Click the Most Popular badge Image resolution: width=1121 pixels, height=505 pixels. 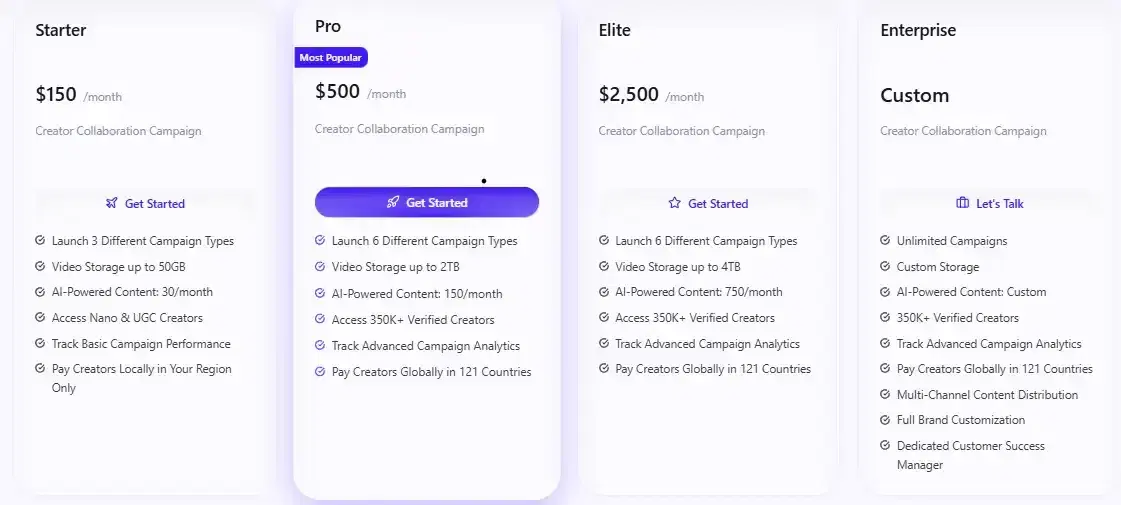[331, 58]
